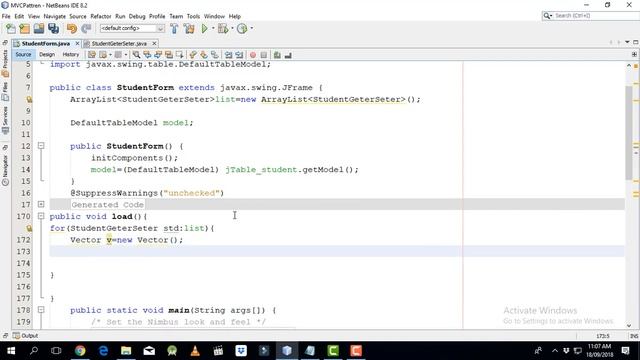Screen dimensions: 640x360
Task: Click the Find Selection magnifier in the editor toolbar
Action: click(x=136, y=55)
